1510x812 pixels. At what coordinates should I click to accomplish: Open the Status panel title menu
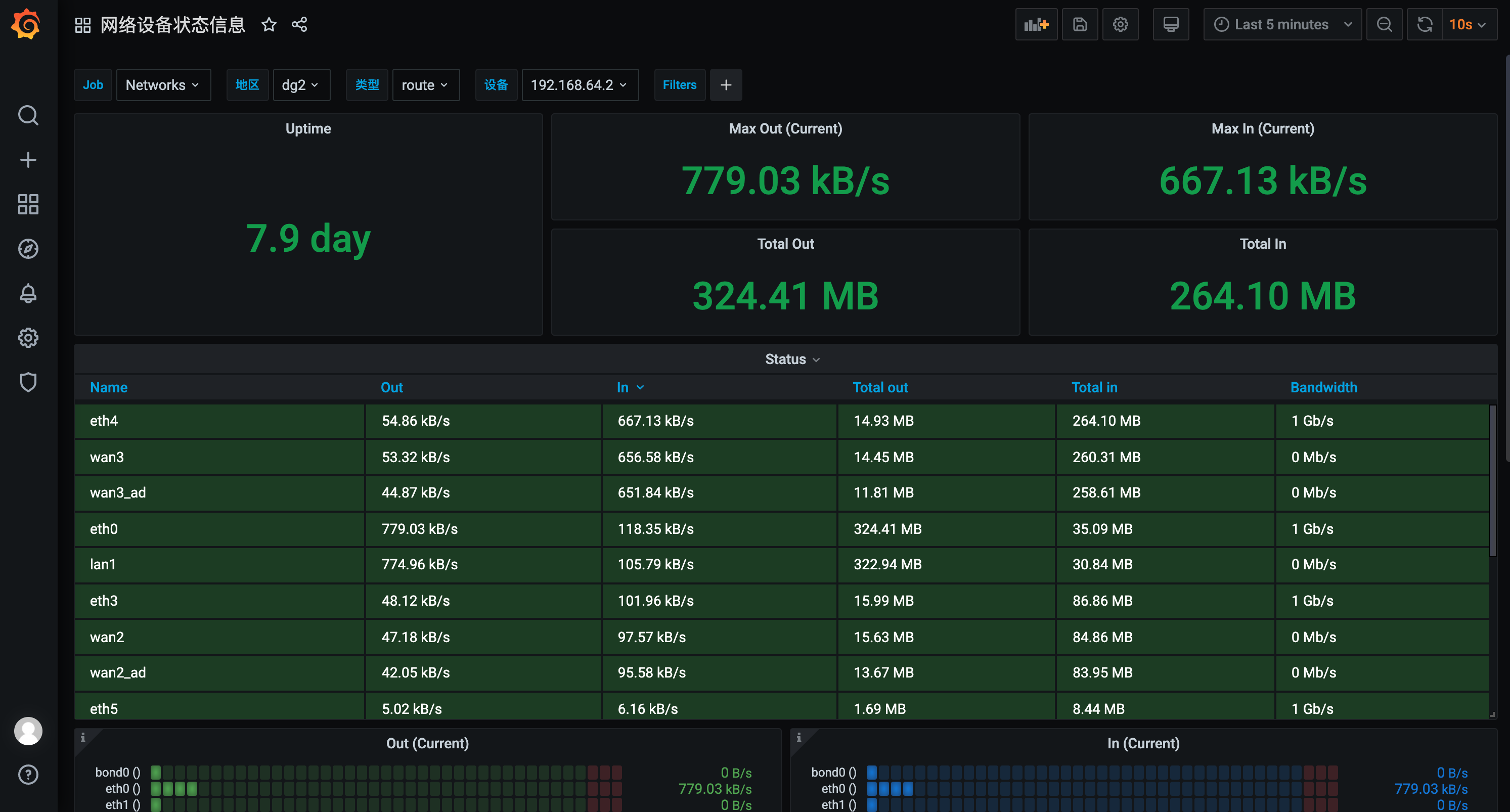click(x=792, y=359)
